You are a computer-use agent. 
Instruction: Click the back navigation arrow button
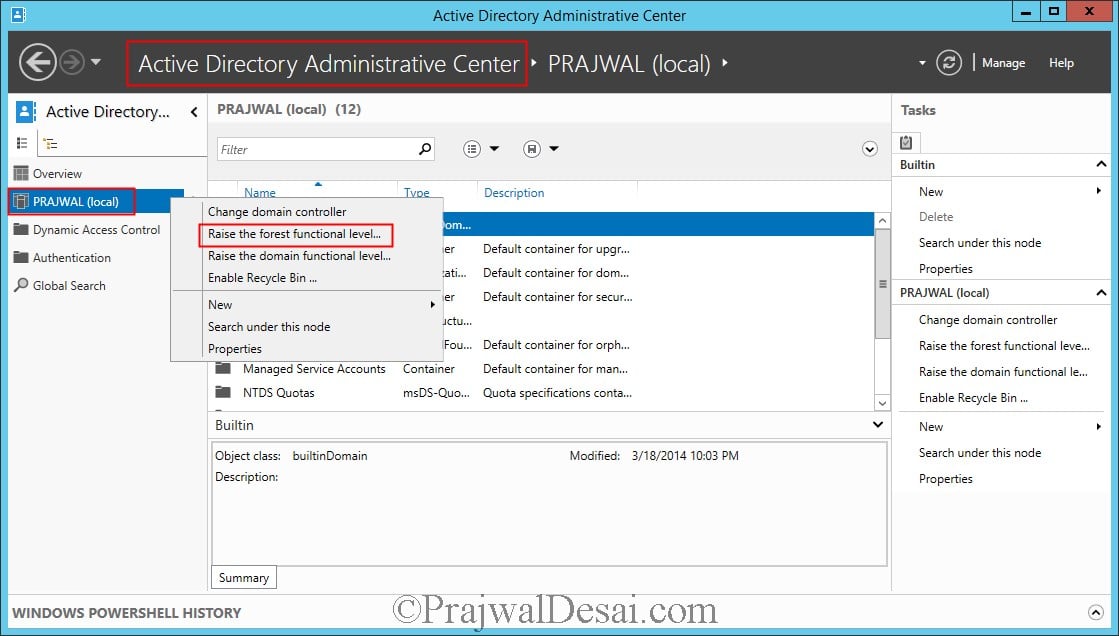[x=37, y=63]
